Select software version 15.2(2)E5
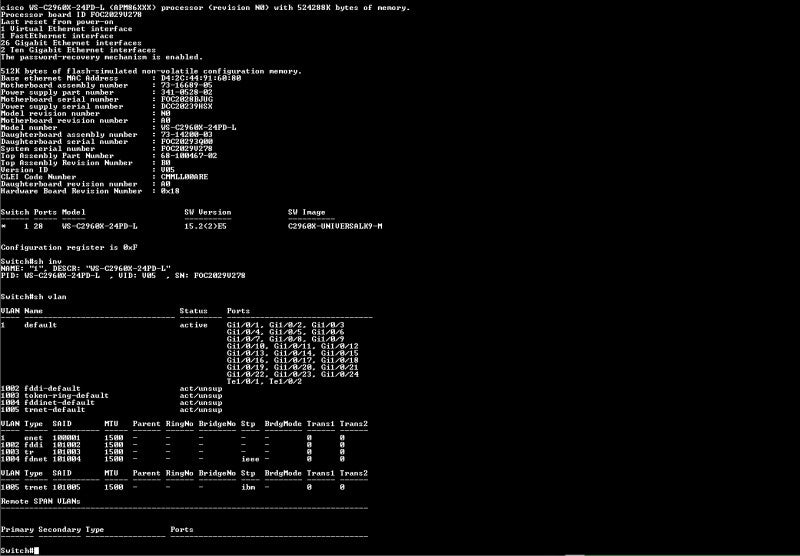800x556 pixels. pyautogui.click(x=206, y=226)
